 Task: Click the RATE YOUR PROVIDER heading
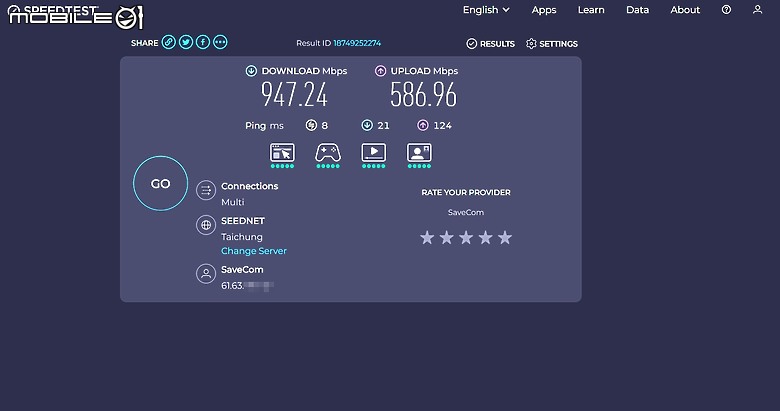pyautogui.click(x=466, y=192)
